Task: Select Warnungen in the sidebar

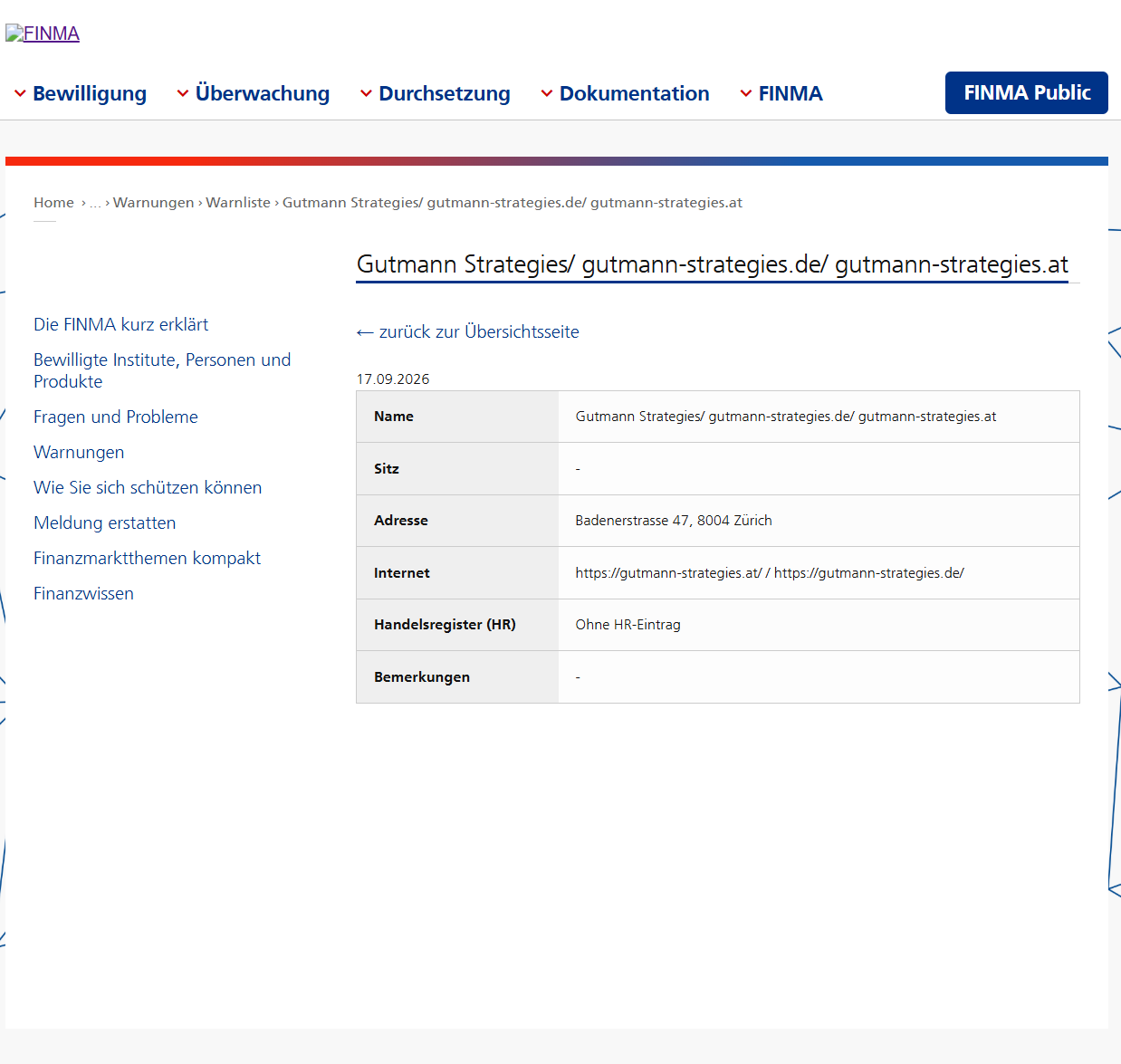Action: tap(79, 452)
